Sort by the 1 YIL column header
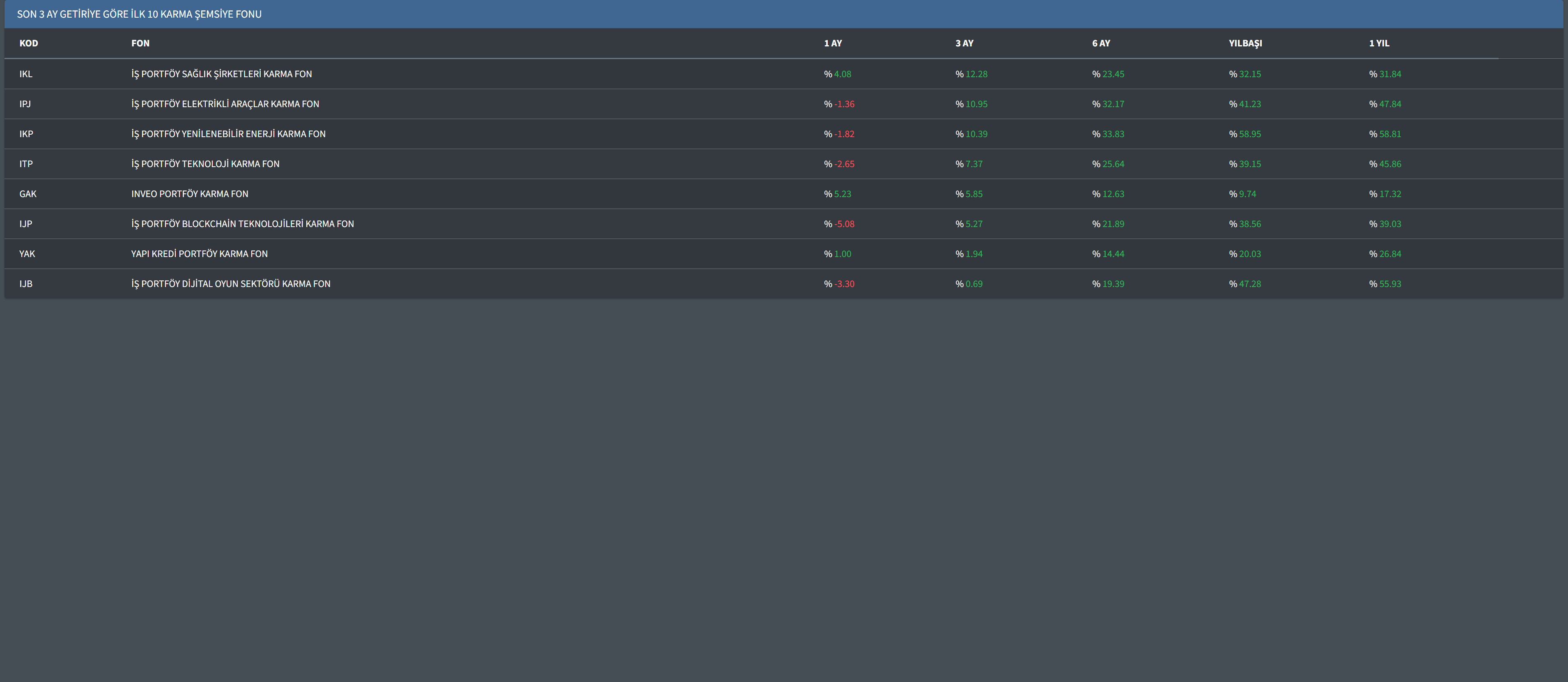Screen dimensions: 1568x682 tap(1379, 43)
